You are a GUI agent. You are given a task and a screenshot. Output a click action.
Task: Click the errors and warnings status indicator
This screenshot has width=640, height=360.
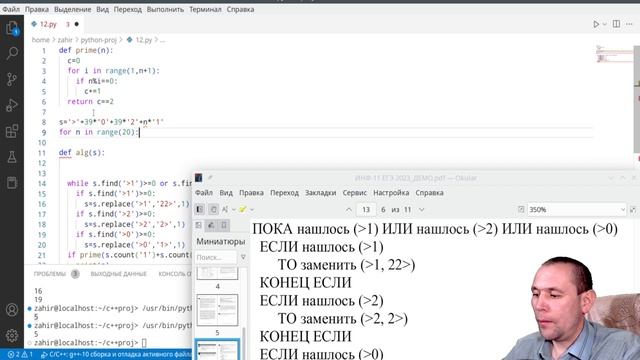[20, 355]
